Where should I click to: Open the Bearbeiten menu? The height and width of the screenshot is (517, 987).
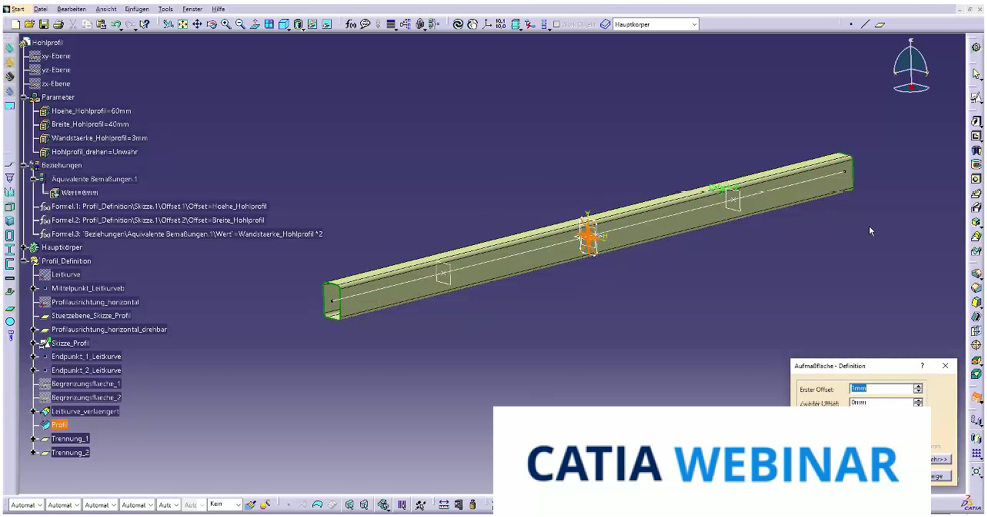click(x=72, y=9)
